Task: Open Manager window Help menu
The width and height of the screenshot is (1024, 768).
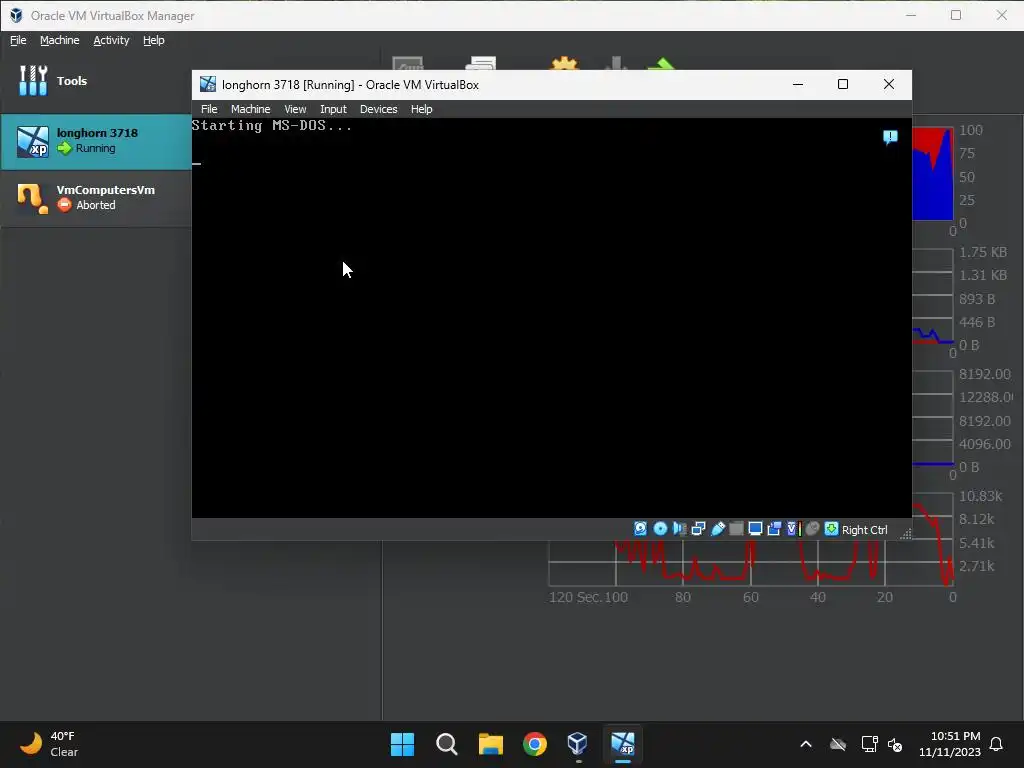Action: (153, 40)
